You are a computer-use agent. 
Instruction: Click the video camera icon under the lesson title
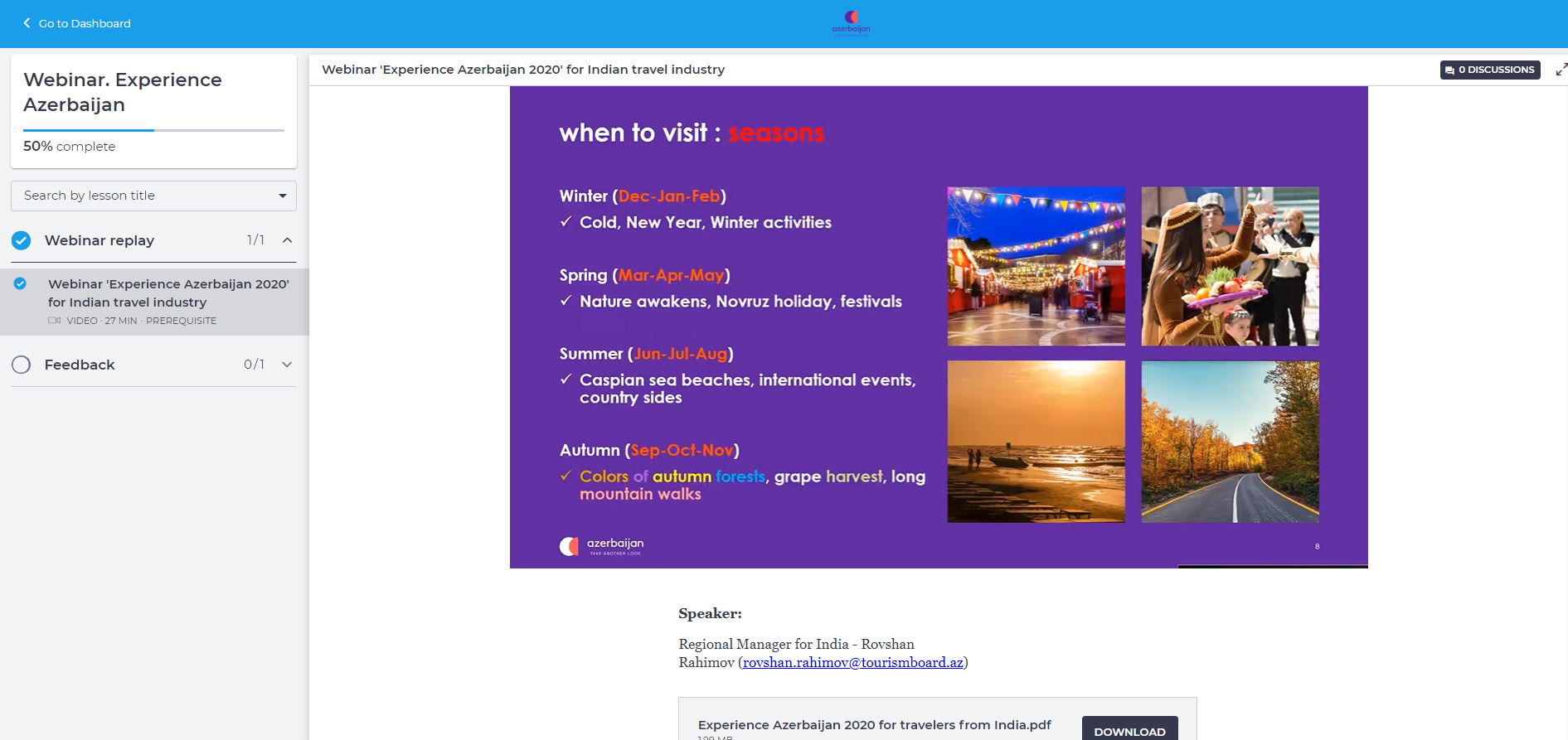point(55,321)
